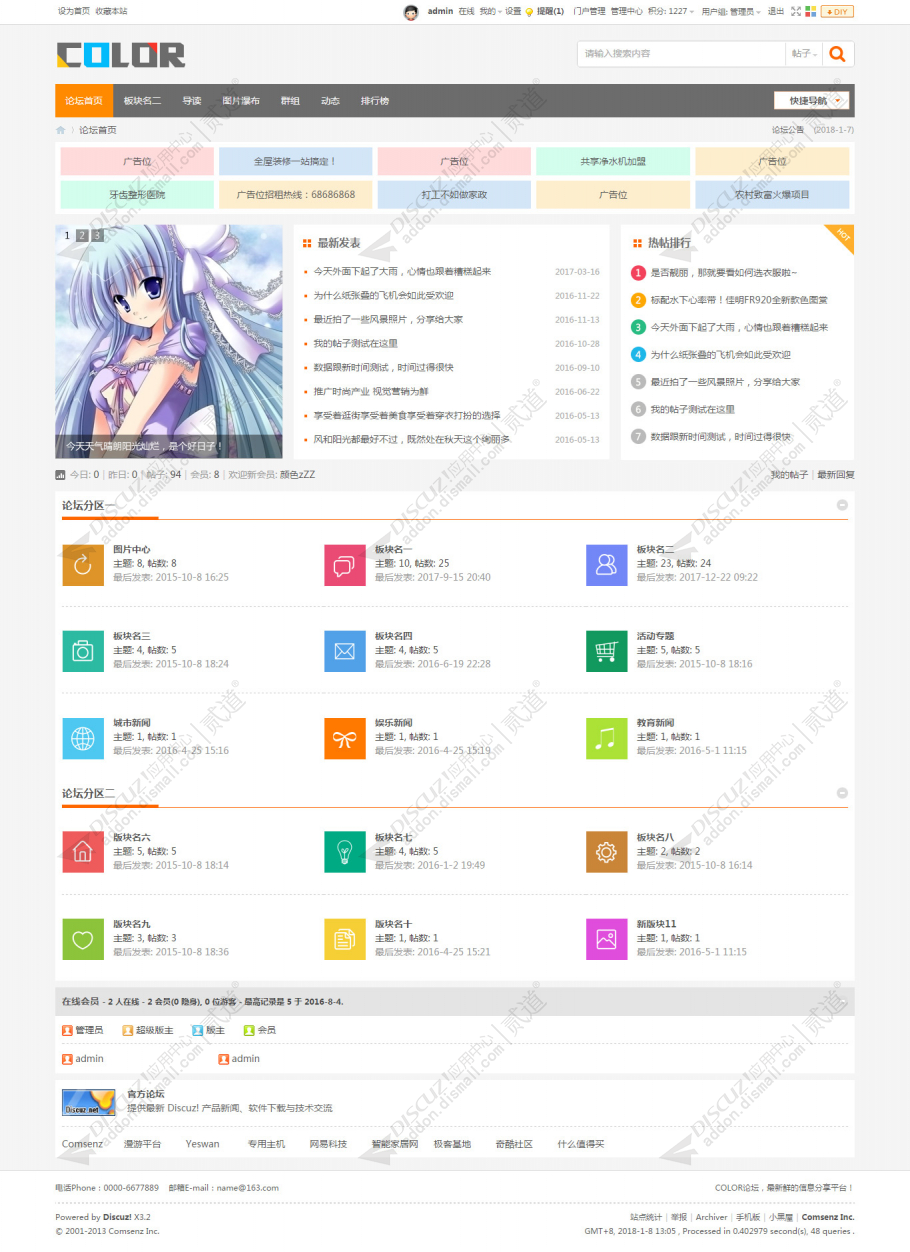Select the 板块名二 nav tab

[x=142, y=100]
